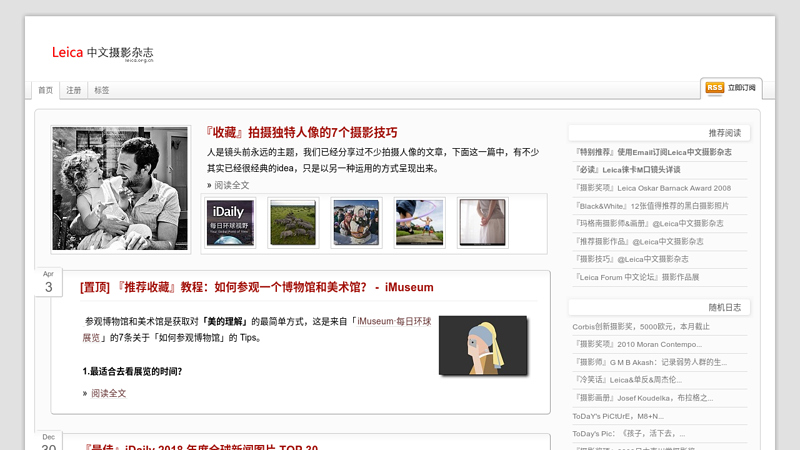This screenshot has height=450, width=800.
Task: Open 『摄影师』G M B Akash post
Action: (651, 362)
